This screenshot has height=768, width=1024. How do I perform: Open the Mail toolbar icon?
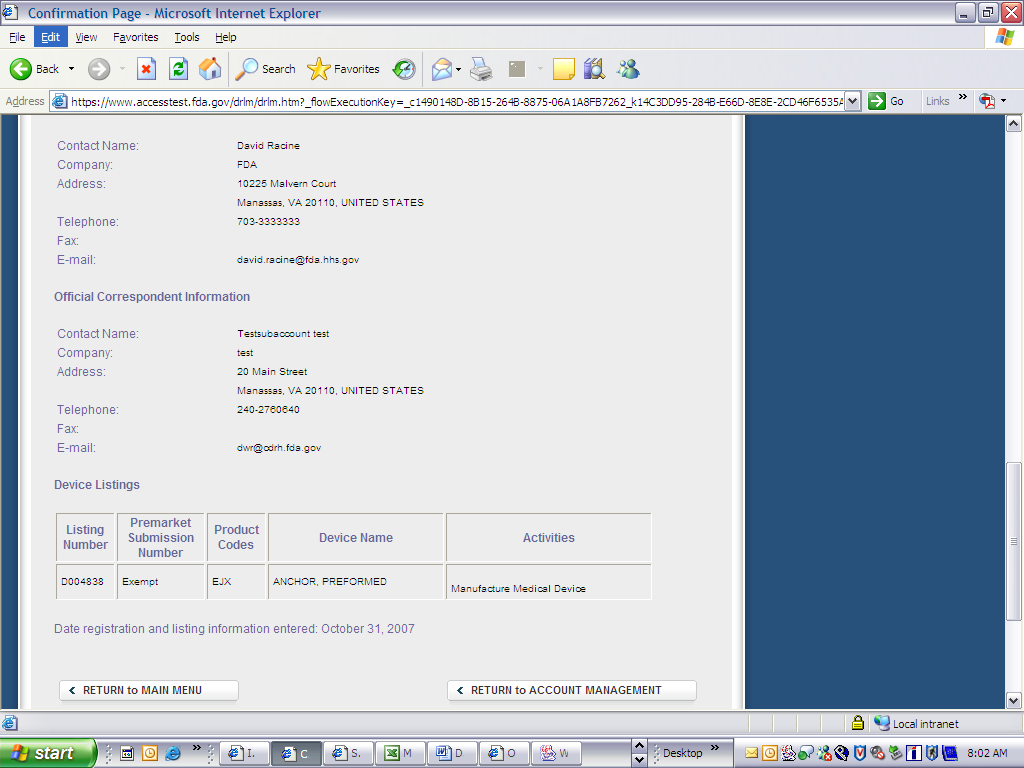441,69
